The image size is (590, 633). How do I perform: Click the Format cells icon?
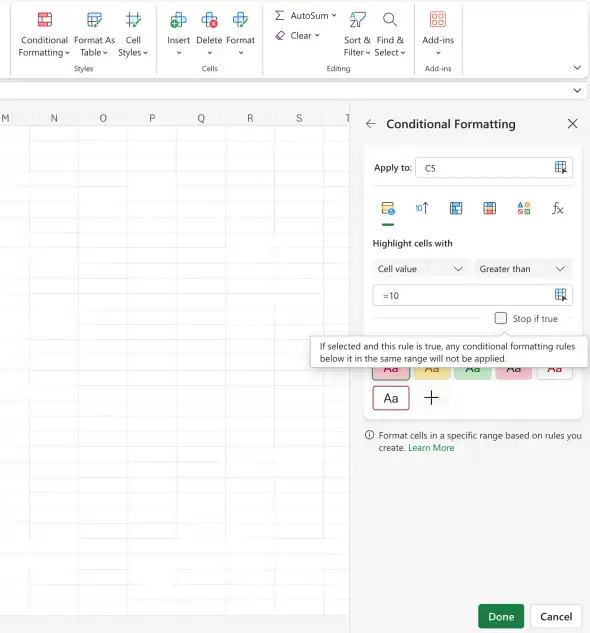coord(240,20)
